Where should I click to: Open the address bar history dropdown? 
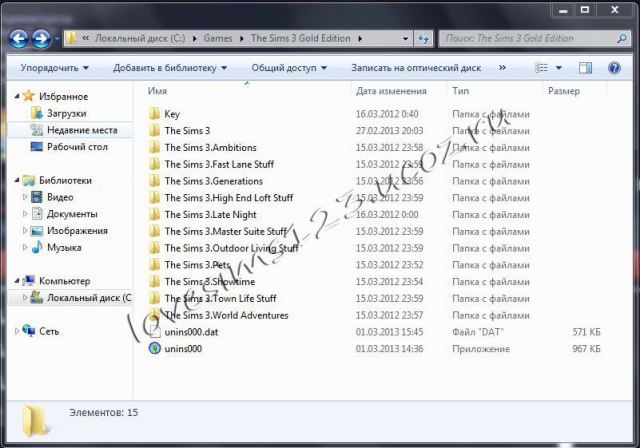point(405,39)
